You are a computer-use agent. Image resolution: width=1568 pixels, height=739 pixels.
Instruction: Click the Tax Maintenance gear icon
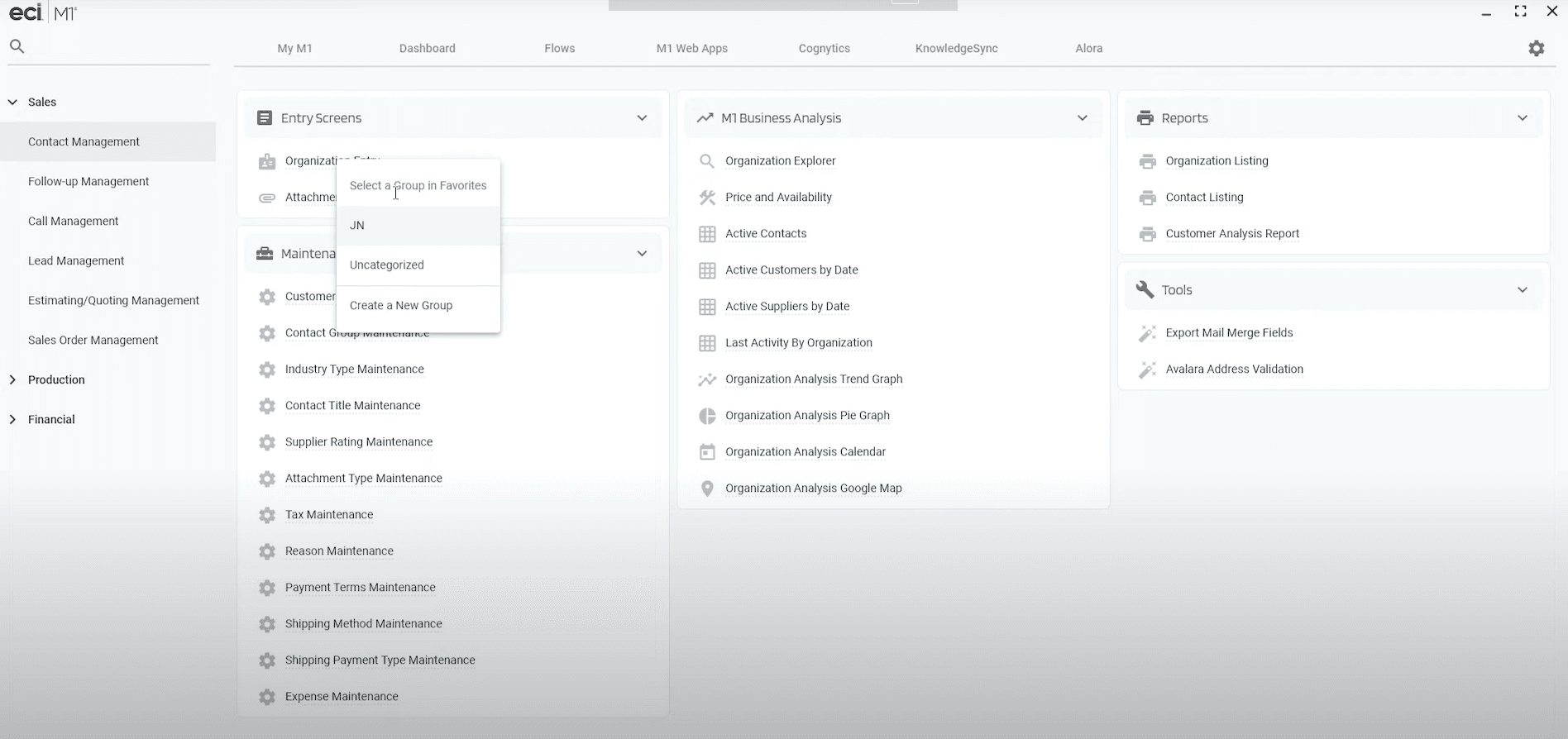[267, 515]
